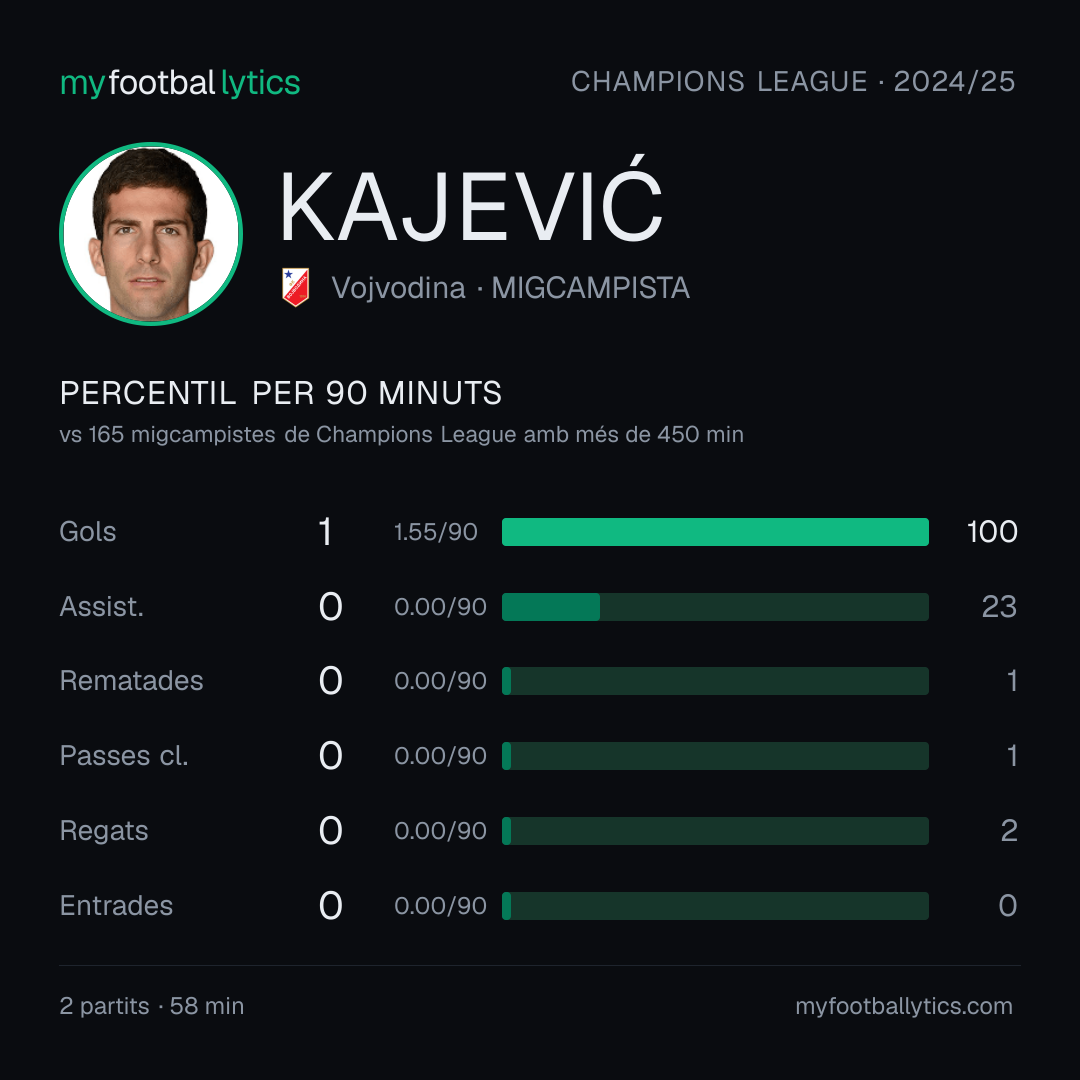This screenshot has height=1080, width=1080.
Task: Click the 2 partits · 58 min footer
Action: click(152, 1006)
